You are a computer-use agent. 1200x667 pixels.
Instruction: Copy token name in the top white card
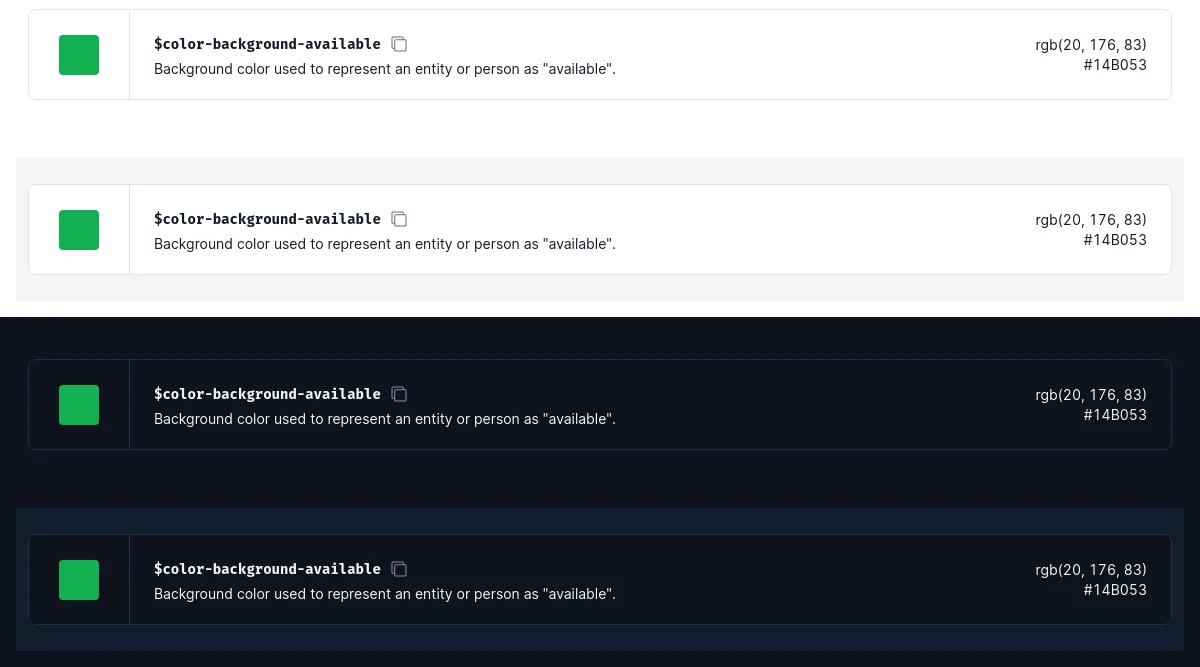click(x=399, y=44)
